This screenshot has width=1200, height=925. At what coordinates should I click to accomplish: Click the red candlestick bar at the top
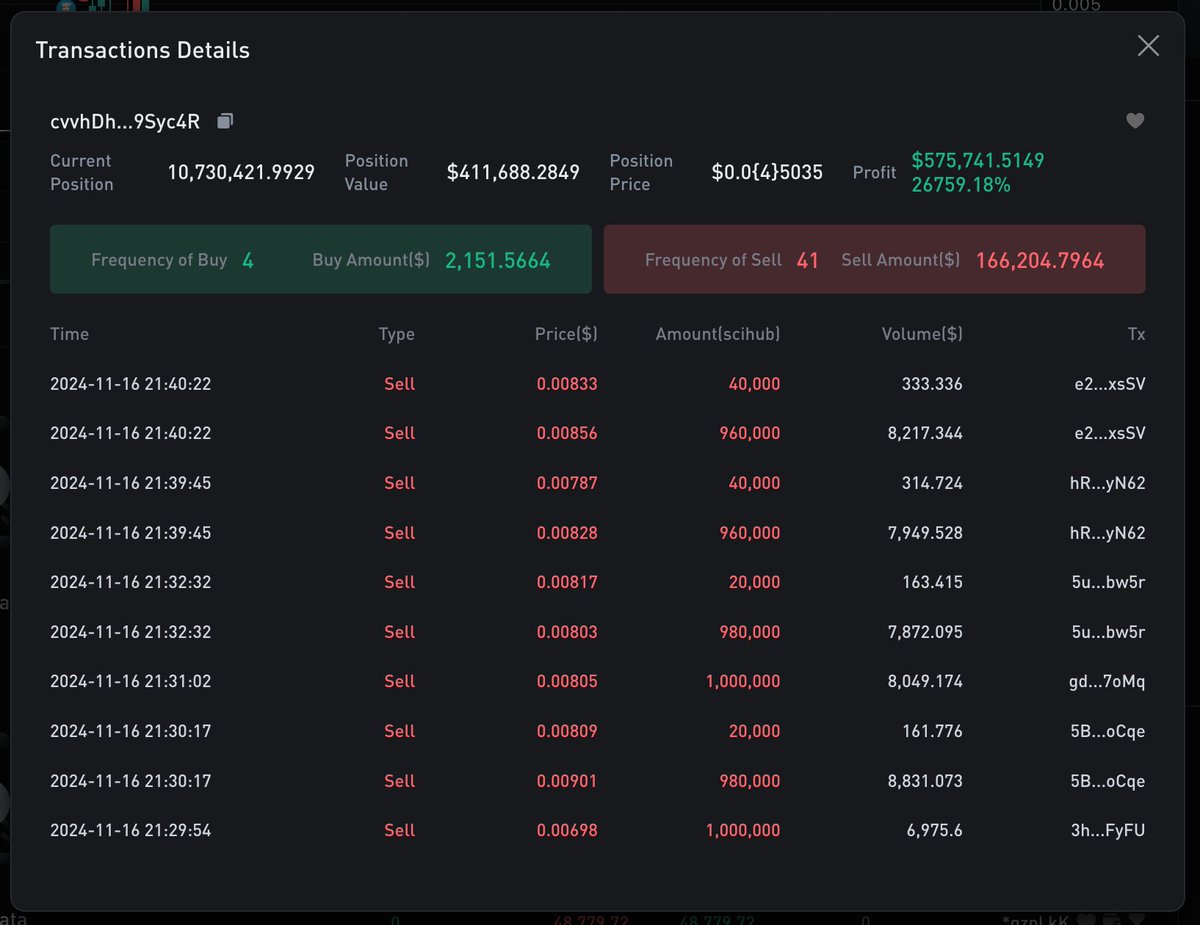click(x=135, y=6)
